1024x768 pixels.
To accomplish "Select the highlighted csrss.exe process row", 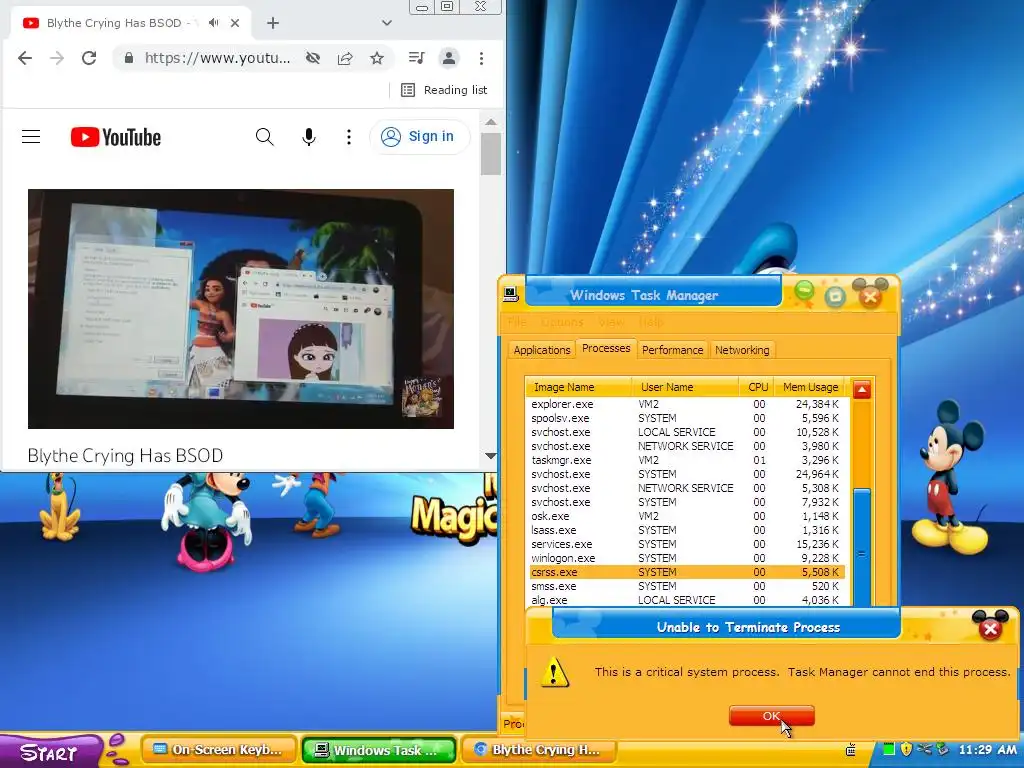I will coord(686,572).
